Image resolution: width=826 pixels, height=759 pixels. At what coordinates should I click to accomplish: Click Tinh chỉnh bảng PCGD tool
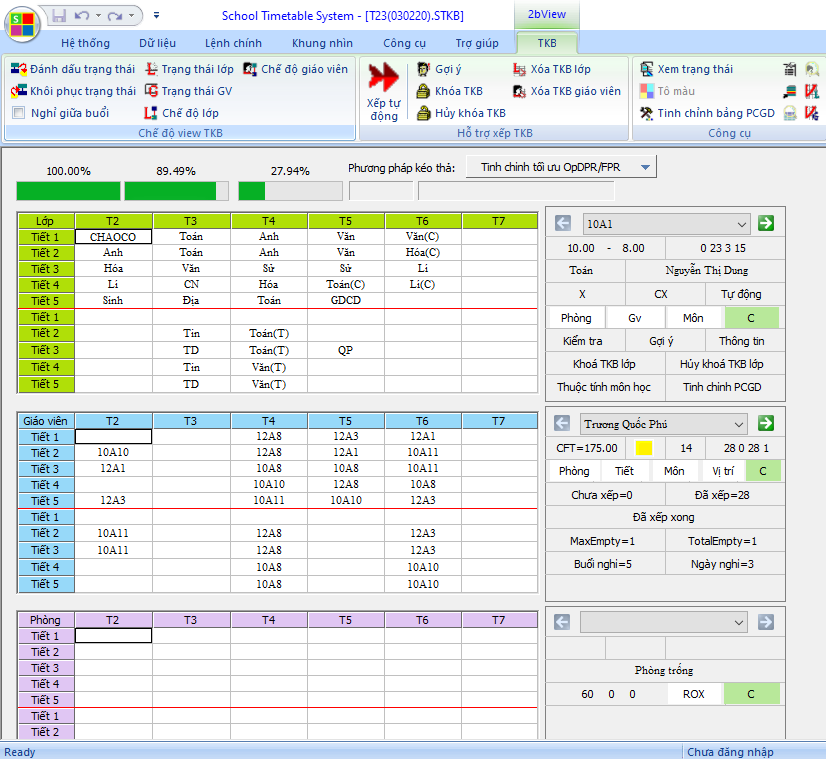pos(646,113)
